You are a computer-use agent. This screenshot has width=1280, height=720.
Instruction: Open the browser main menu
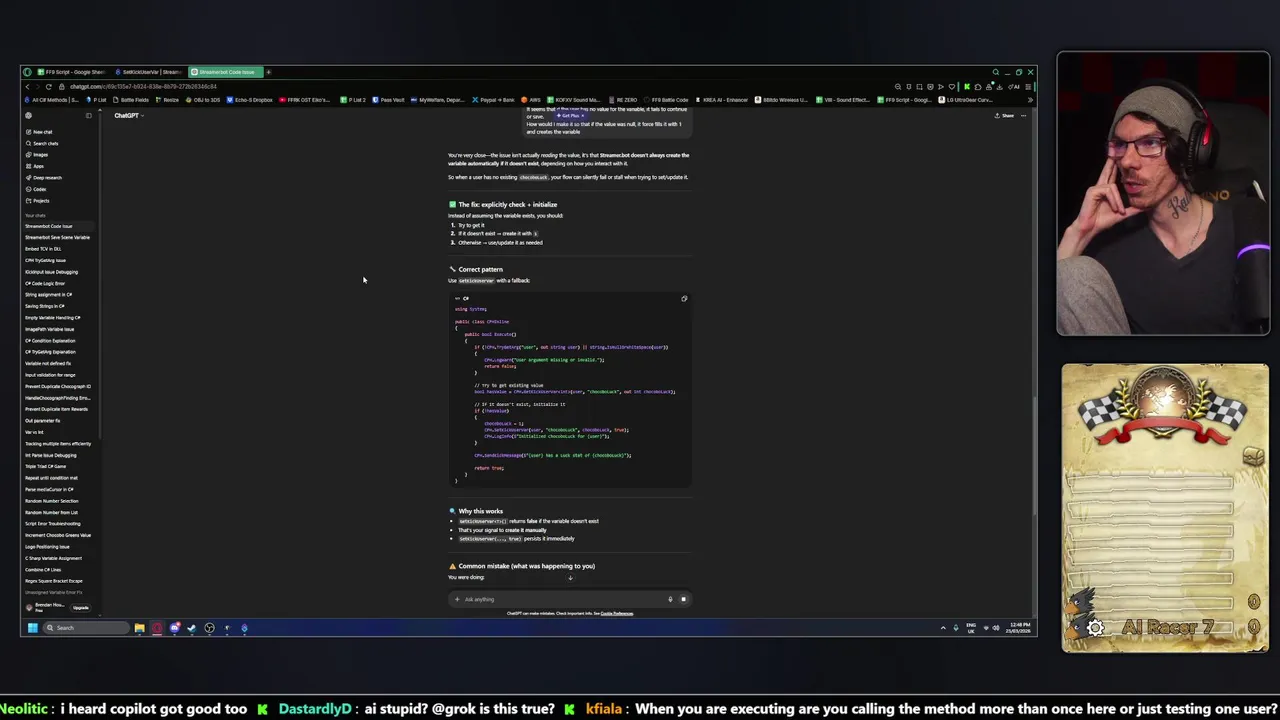point(1028,87)
